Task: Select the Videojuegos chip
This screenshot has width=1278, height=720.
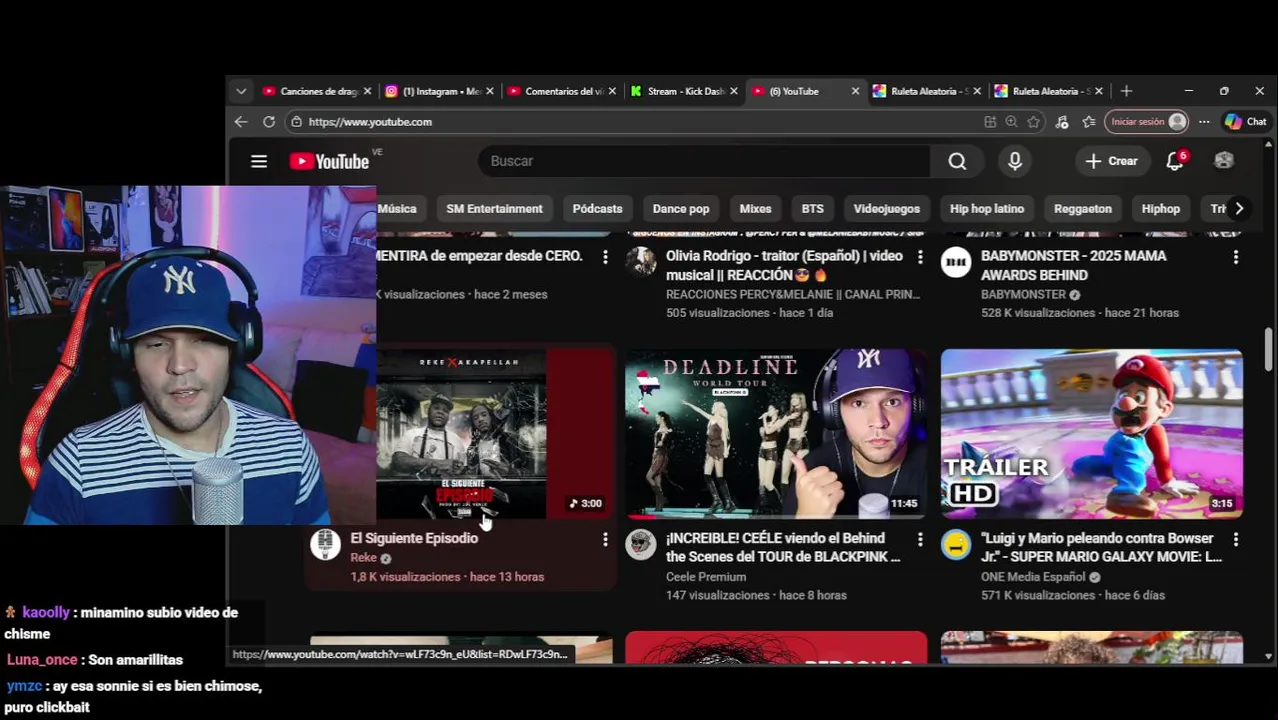Action: click(x=886, y=209)
